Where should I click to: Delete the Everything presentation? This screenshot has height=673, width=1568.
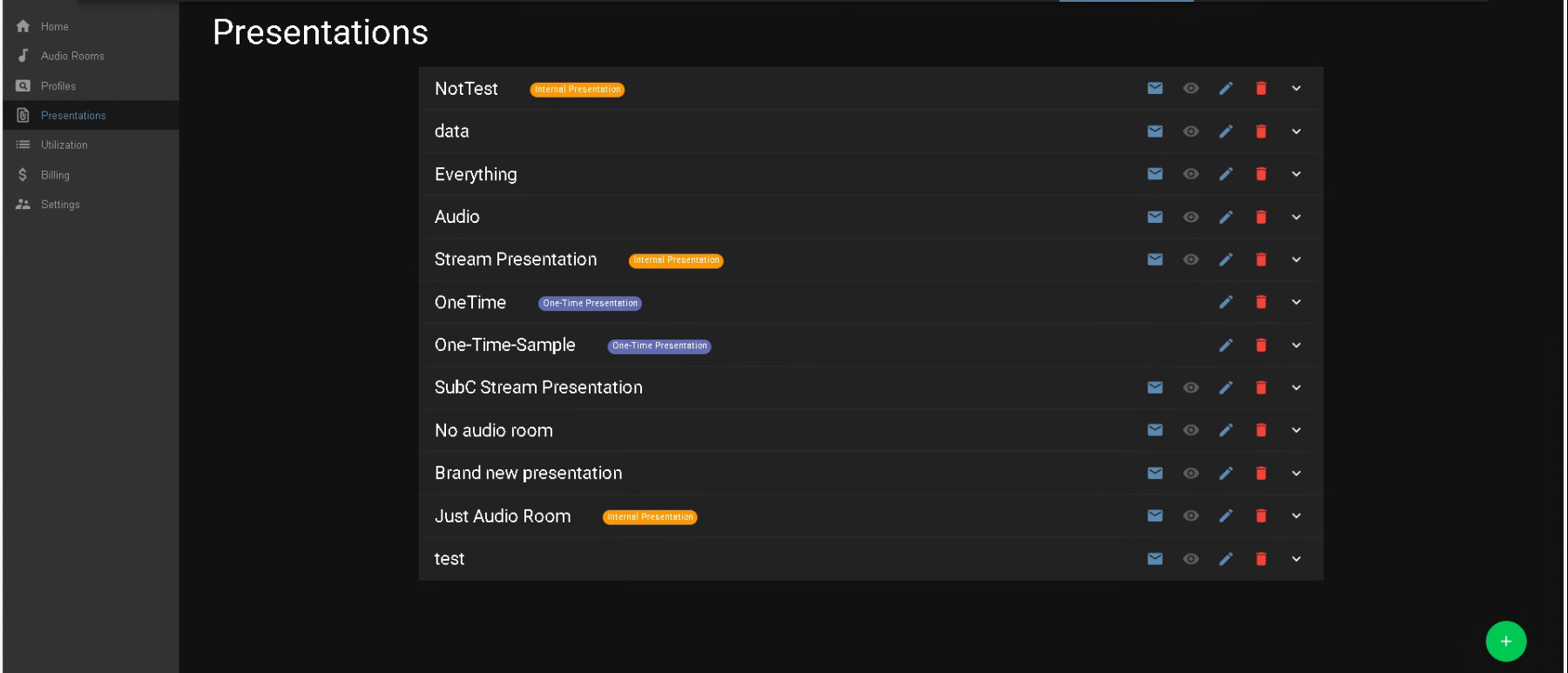[x=1260, y=174]
